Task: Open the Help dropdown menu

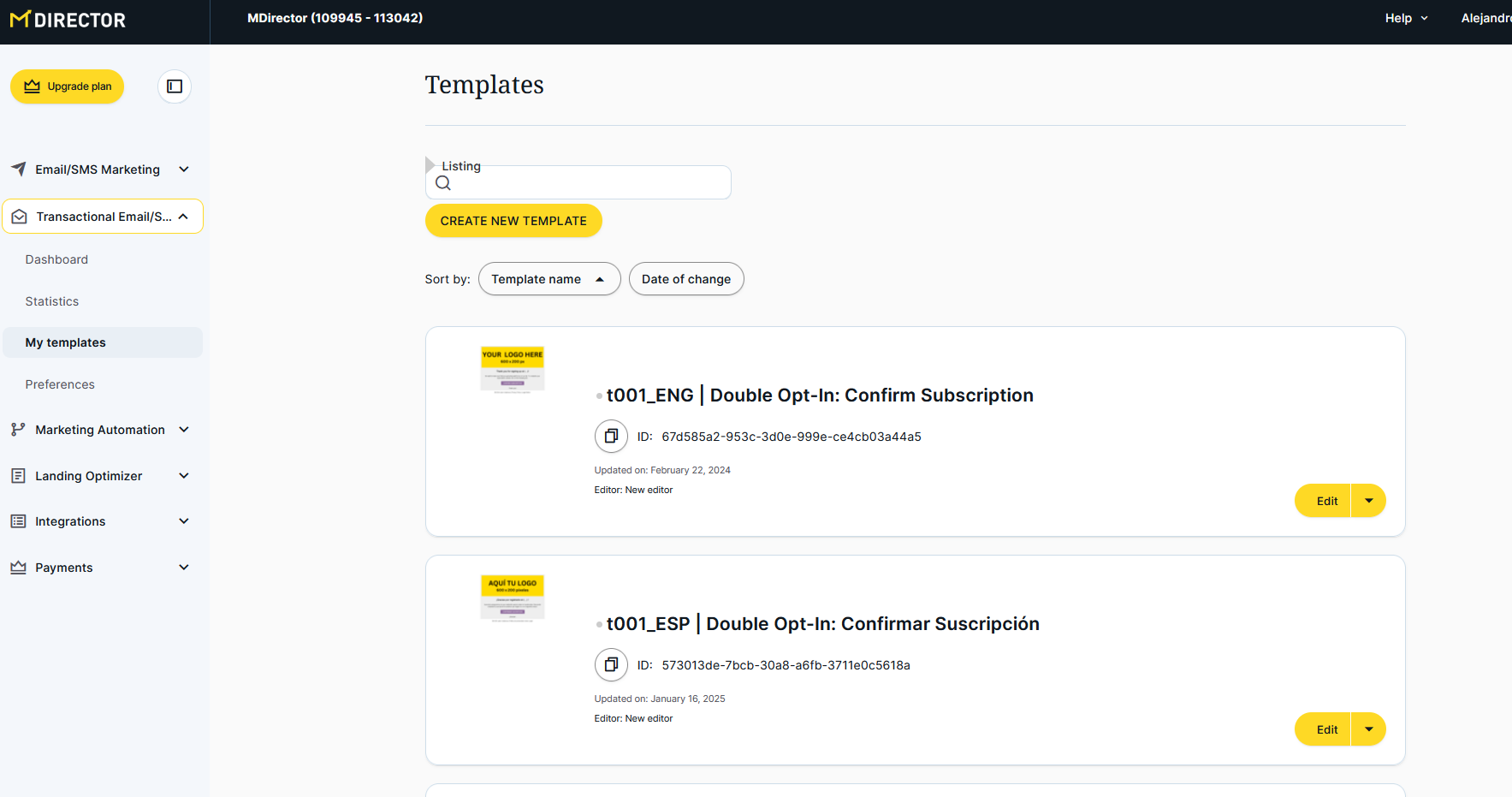Action: pos(1406,18)
